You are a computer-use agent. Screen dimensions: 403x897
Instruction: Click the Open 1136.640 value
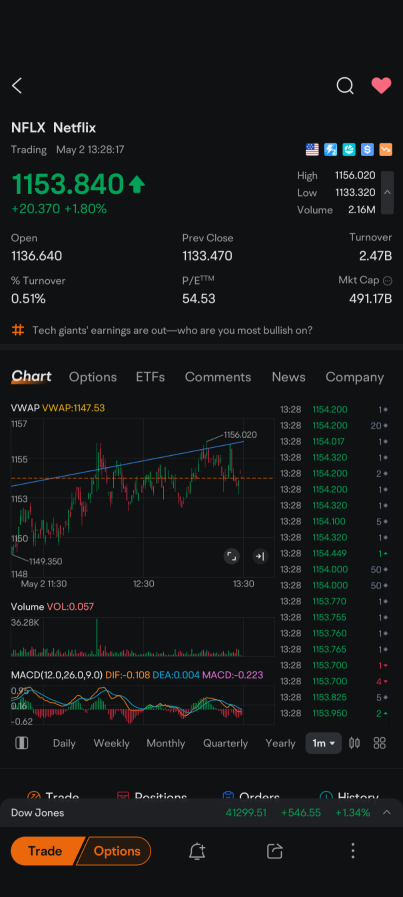tap(37, 256)
